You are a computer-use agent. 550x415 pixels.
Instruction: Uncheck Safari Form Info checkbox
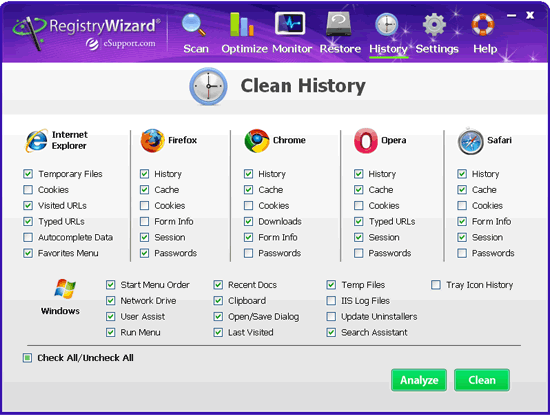pos(462,222)
